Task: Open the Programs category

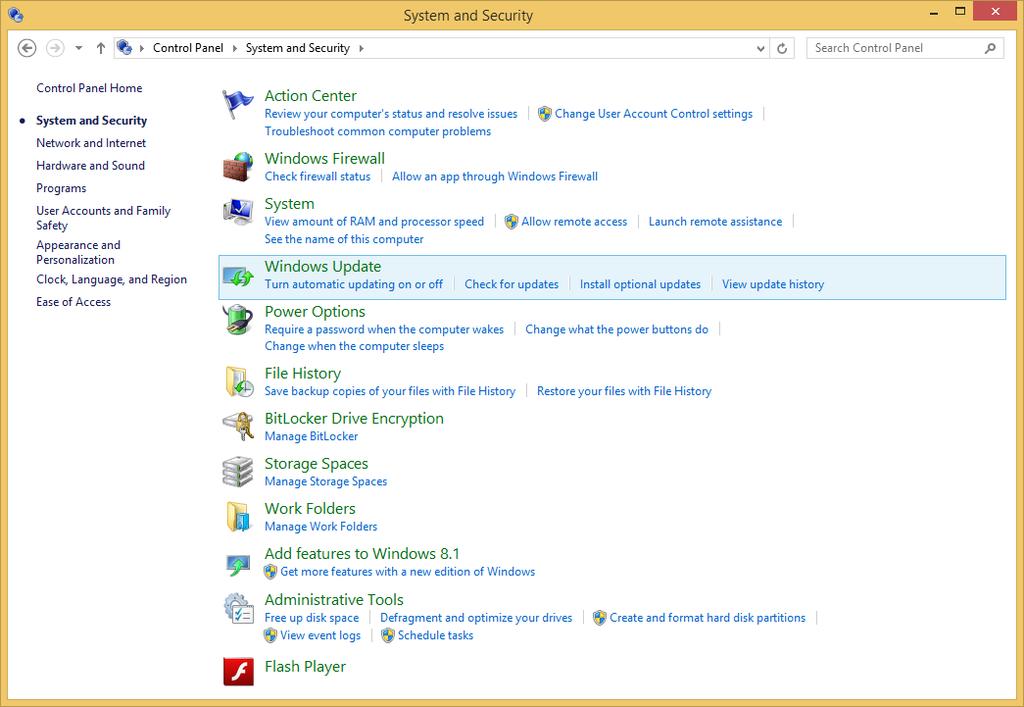Action: [x=61, y=189]
